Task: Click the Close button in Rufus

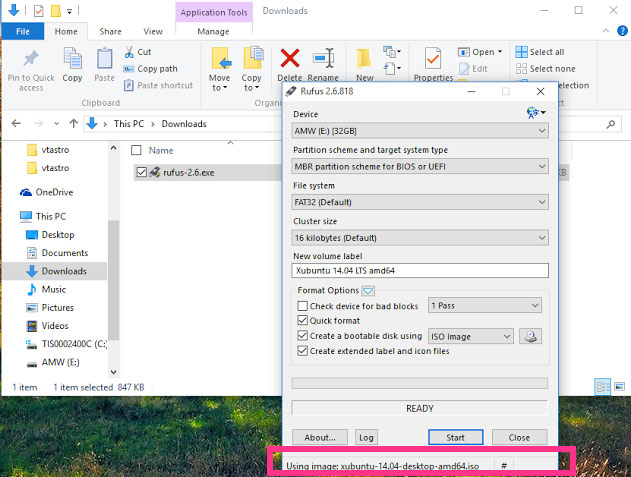Action: [519, 437]
